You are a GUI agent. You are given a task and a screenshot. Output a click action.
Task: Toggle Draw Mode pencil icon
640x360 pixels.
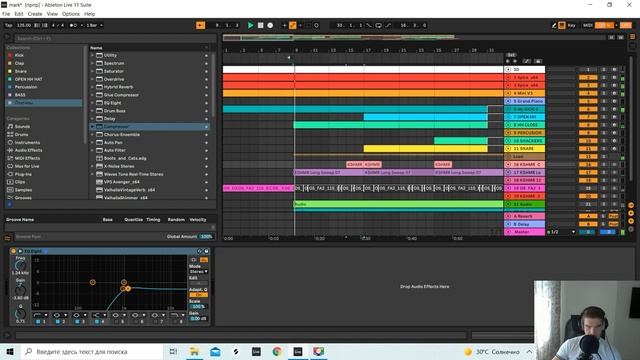click(x=554, y=25)
